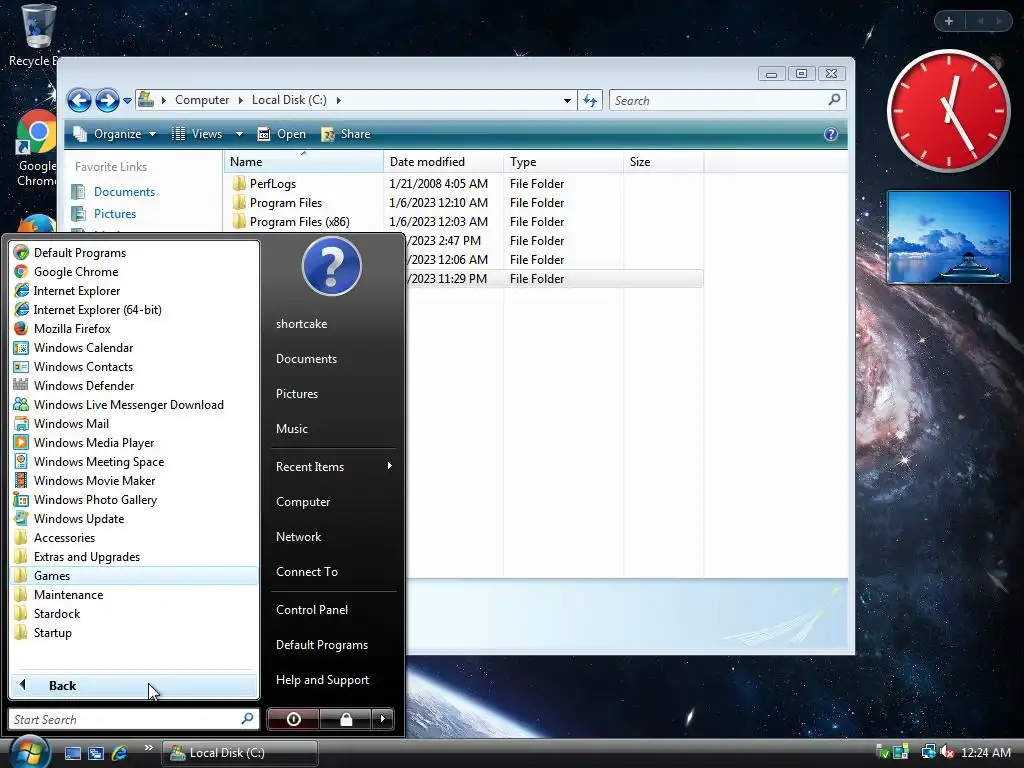Screen dimensions: 1024x768
Task: Go Back to the main Start menu
Action: pyautogui.click(x=135, y=685)
